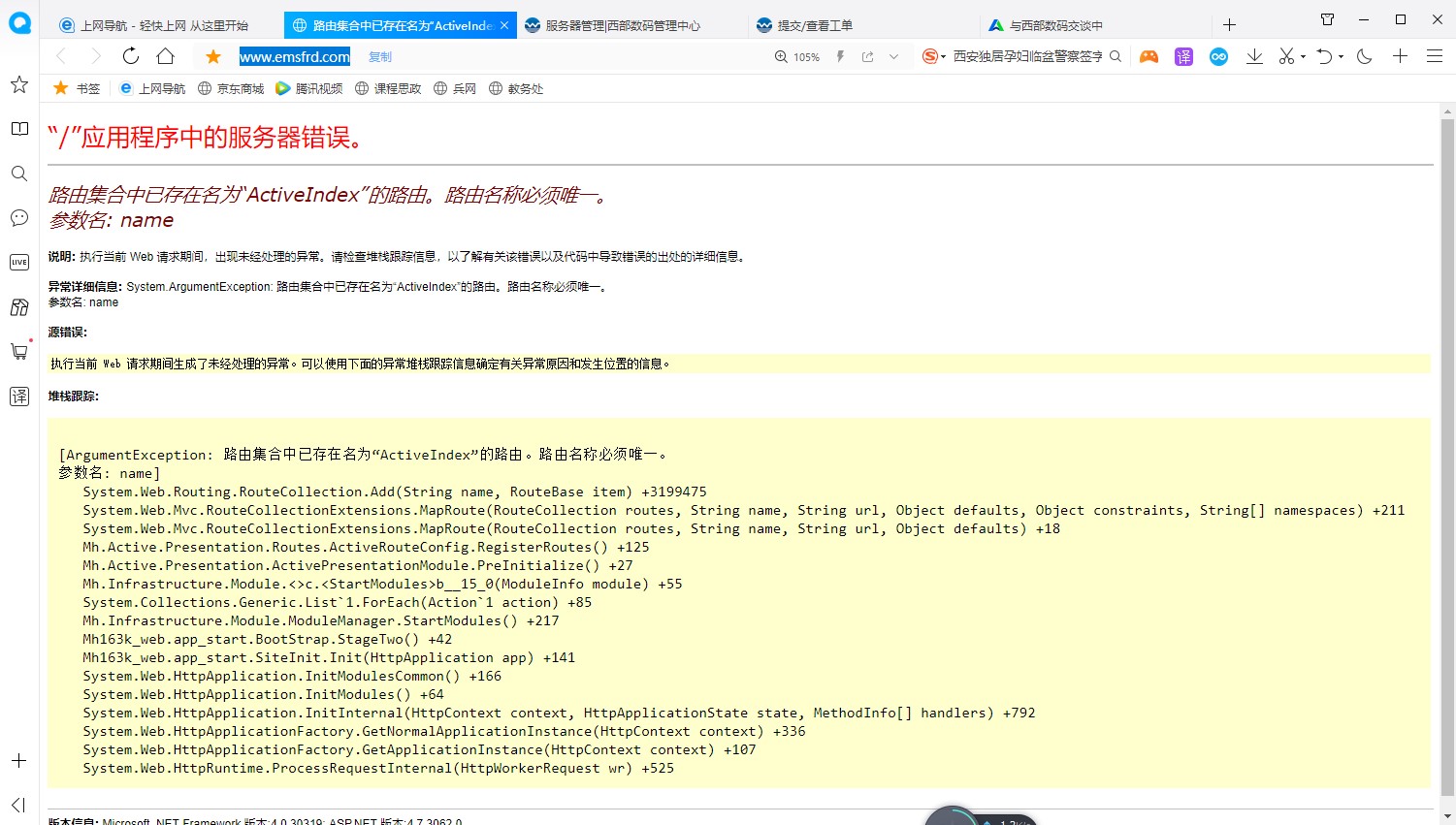Viewport: 1456px width, 825px height.
Task: Click the server error heading text
Action: click(x=210, y=138)
